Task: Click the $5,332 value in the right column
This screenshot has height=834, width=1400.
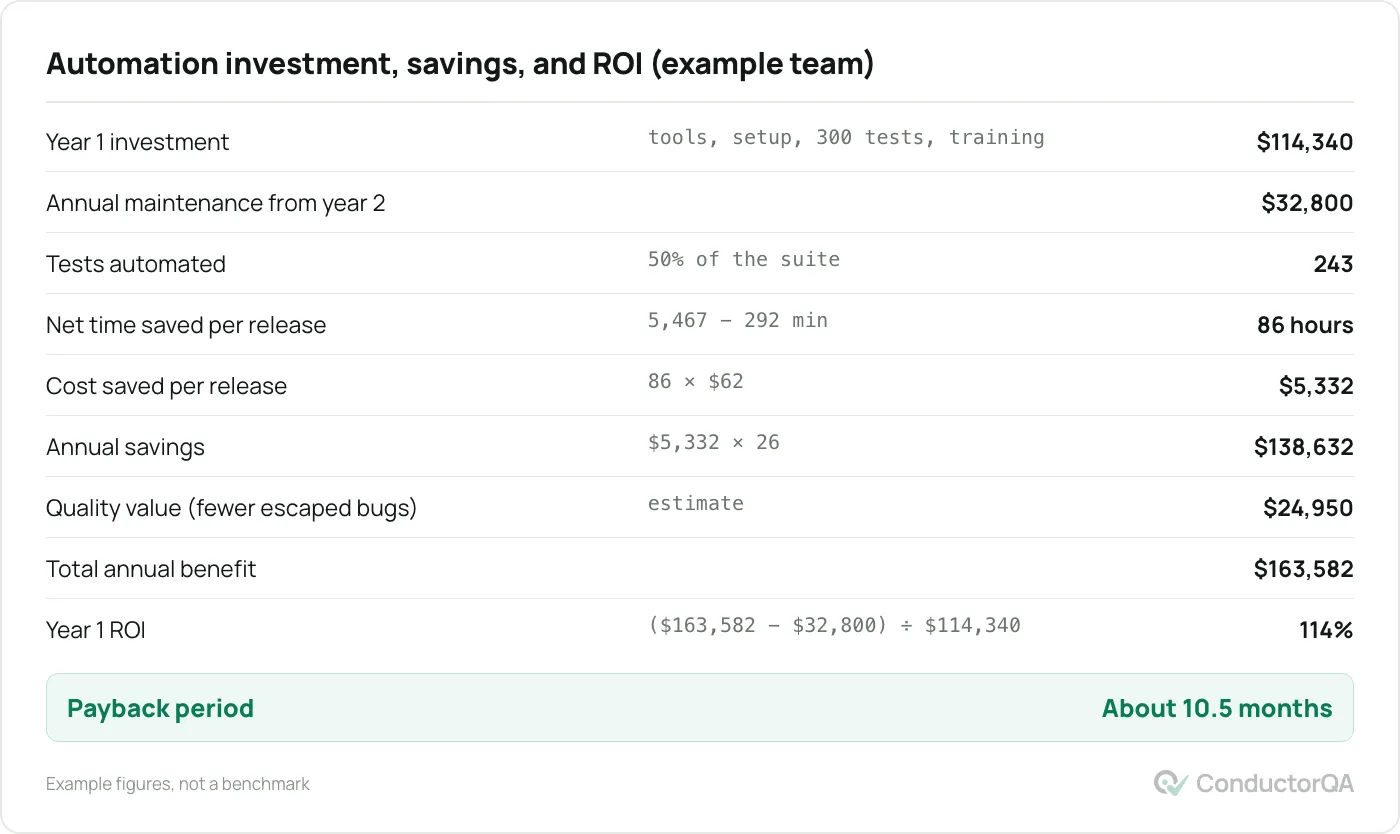Action: [1316, 386]
